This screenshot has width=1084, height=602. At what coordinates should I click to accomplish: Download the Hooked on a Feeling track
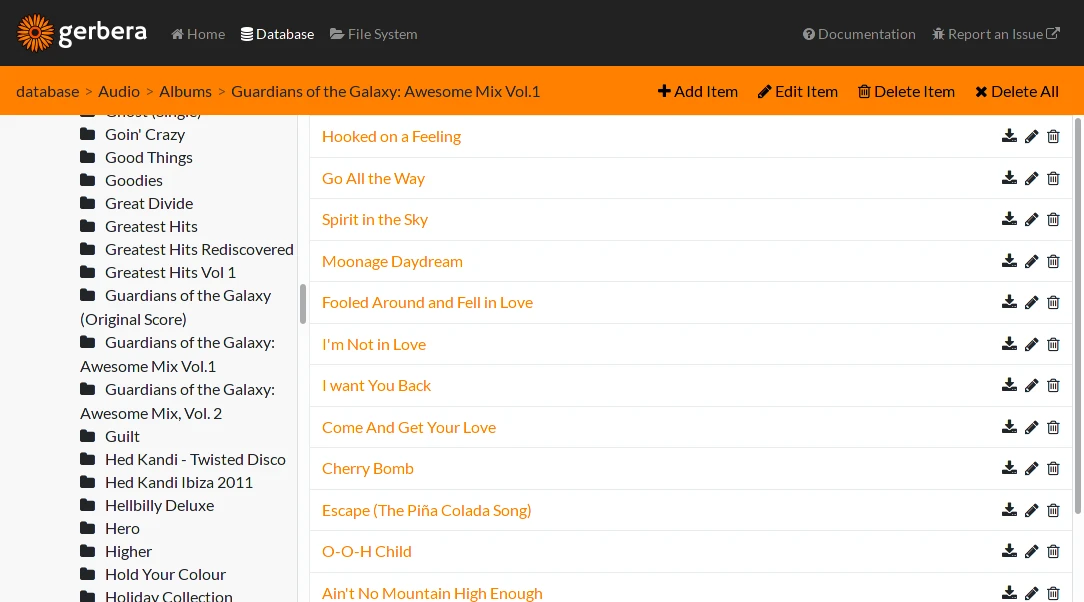tap(1009, 136)
